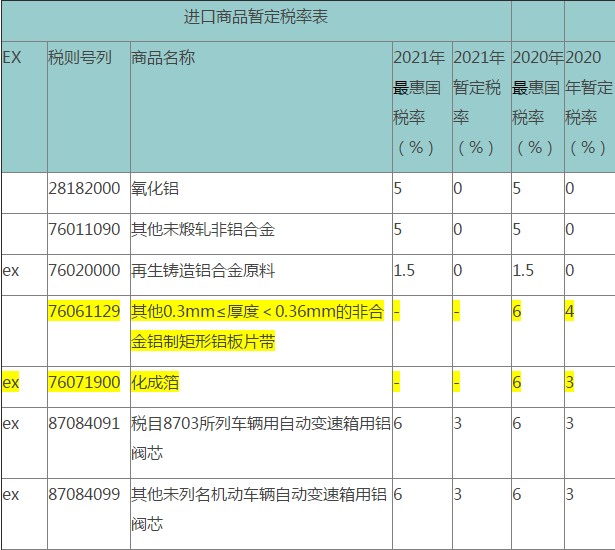The height and width of the screenshot is (550, 615).
Task: Select tariff code 76020000
Action: tap(84, 271)
